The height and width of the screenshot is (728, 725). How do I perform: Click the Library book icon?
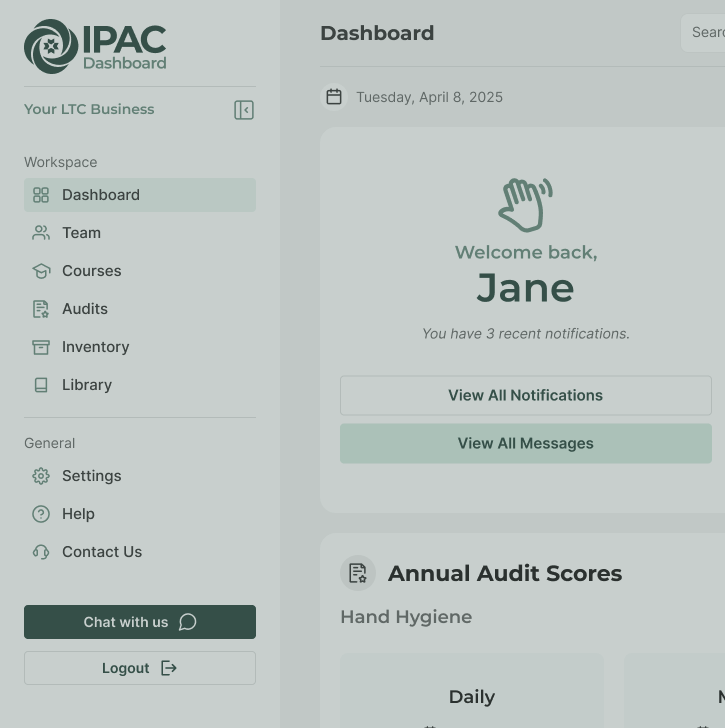tap(41, 385)
